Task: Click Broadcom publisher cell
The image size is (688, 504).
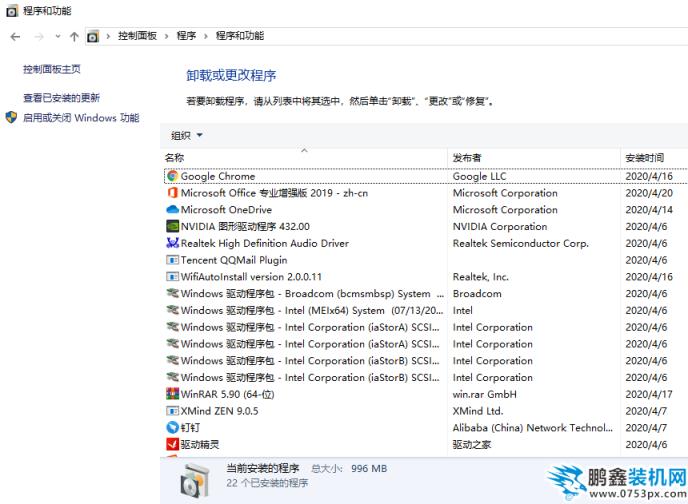Action: (x=477, y=293)
